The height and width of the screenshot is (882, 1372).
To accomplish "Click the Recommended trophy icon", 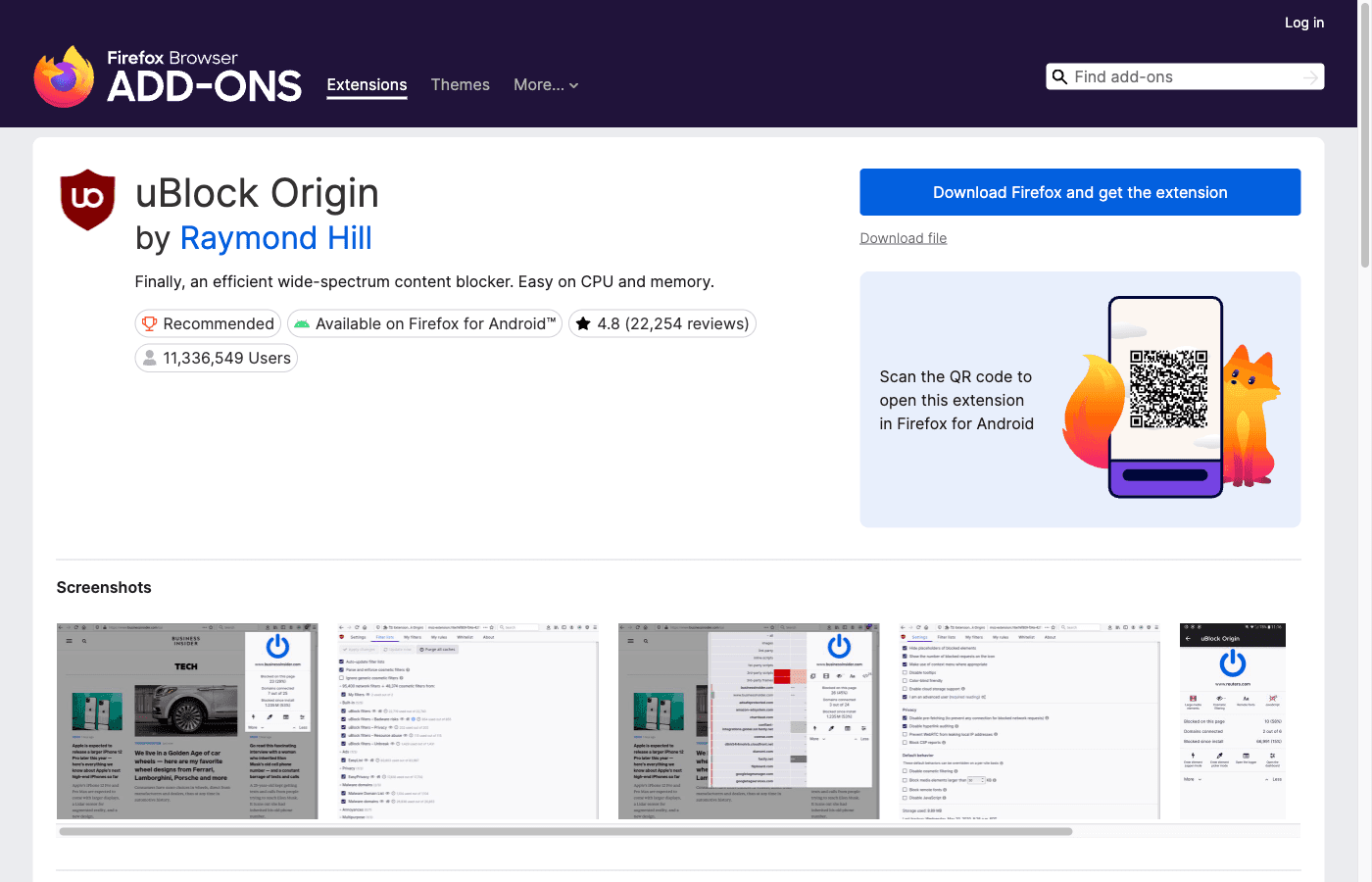I will coord(150,323).
